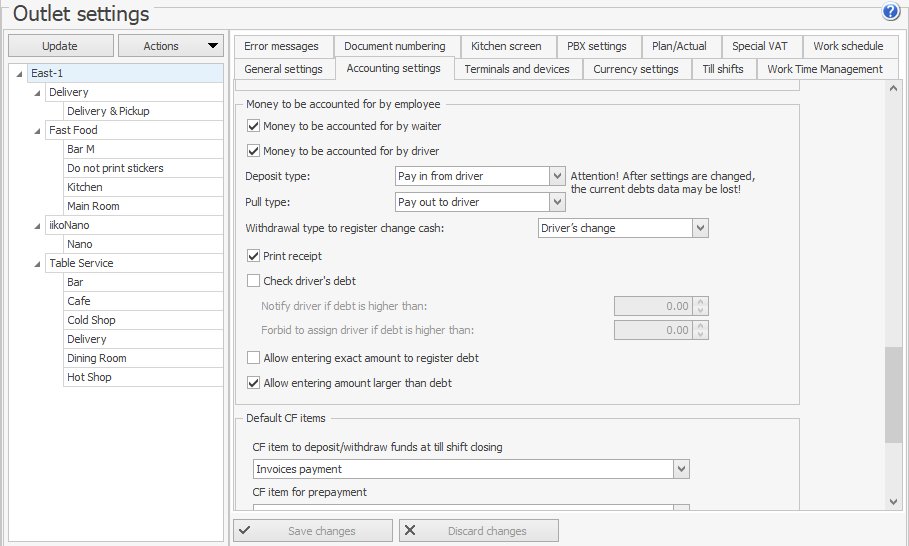The image size is (909, 546).
Task: Toggle the Print receipt checkbox
Action: 253,256
